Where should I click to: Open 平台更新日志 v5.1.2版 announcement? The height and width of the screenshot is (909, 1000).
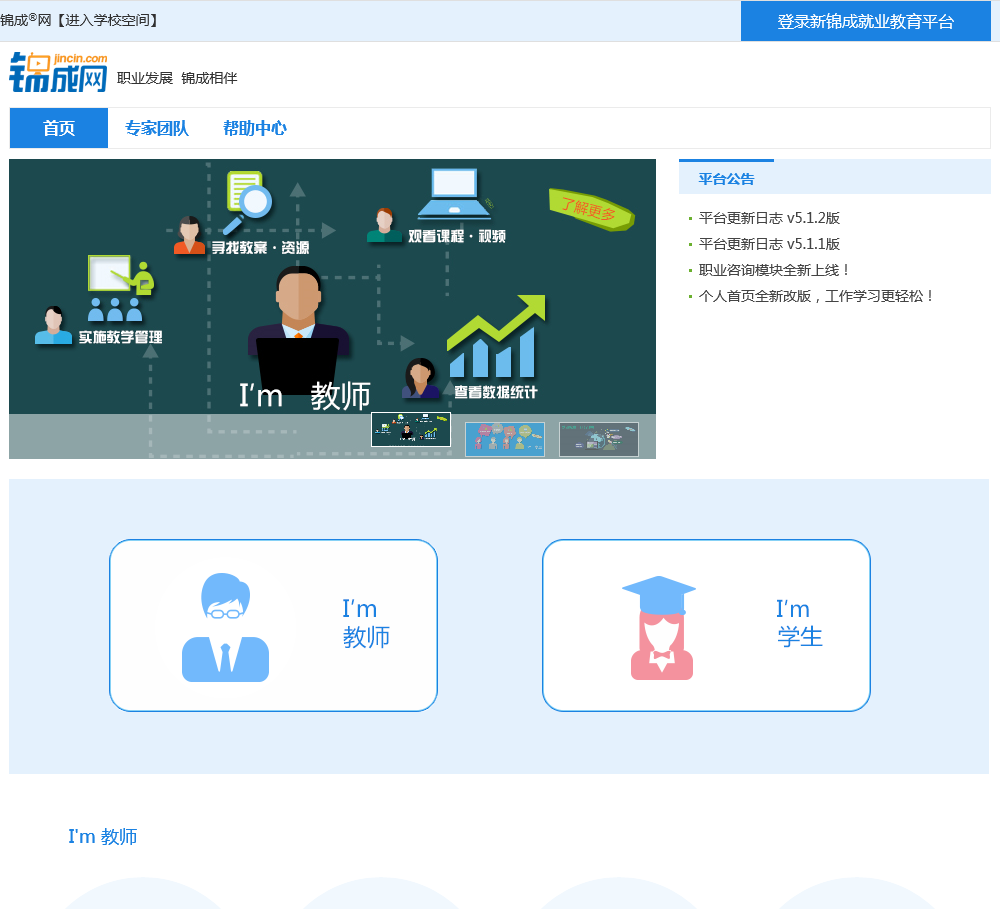coord(769,218)
